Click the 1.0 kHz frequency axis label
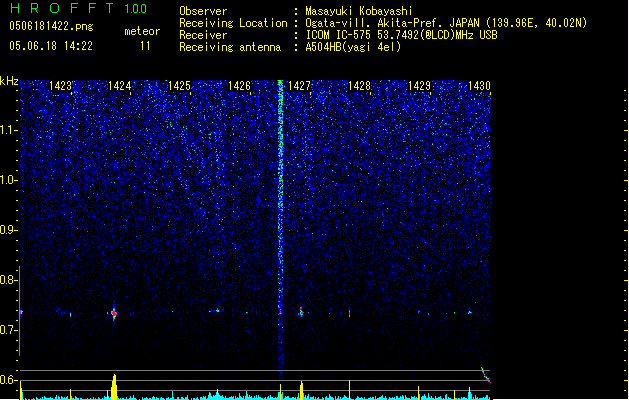 point(9,180)
